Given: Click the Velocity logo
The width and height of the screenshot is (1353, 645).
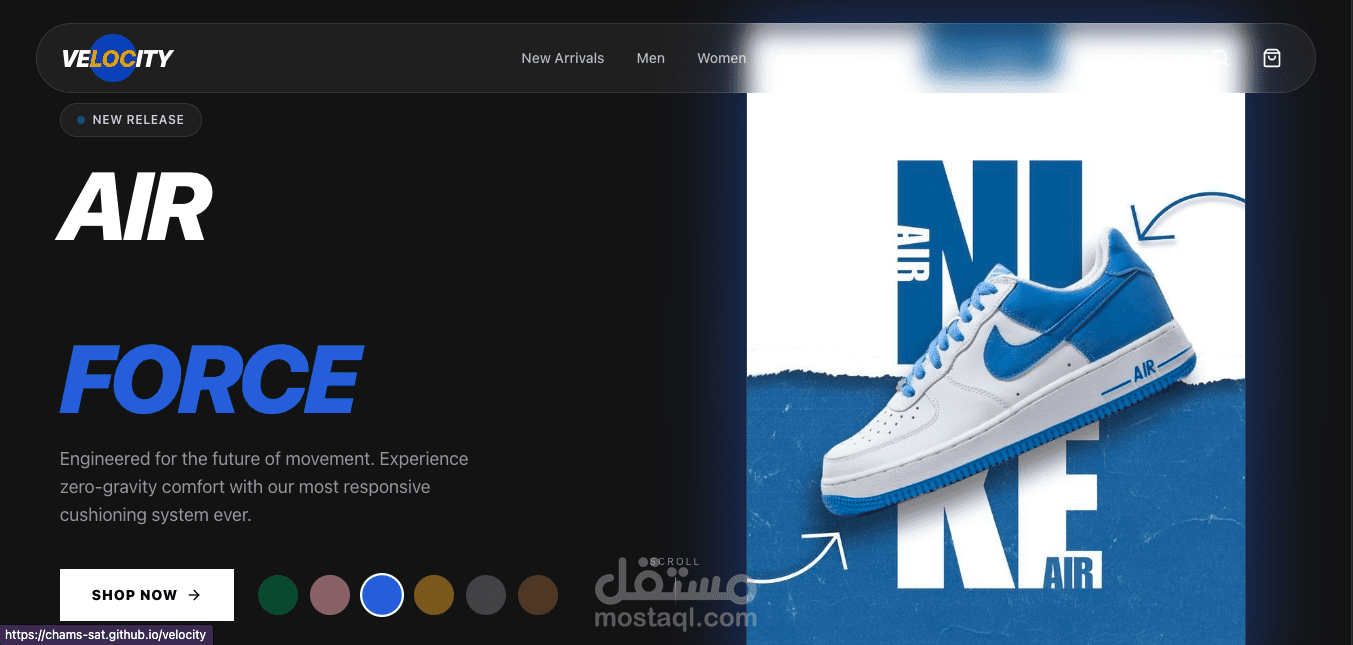Looking at the screenshot, I should [117, 58].
